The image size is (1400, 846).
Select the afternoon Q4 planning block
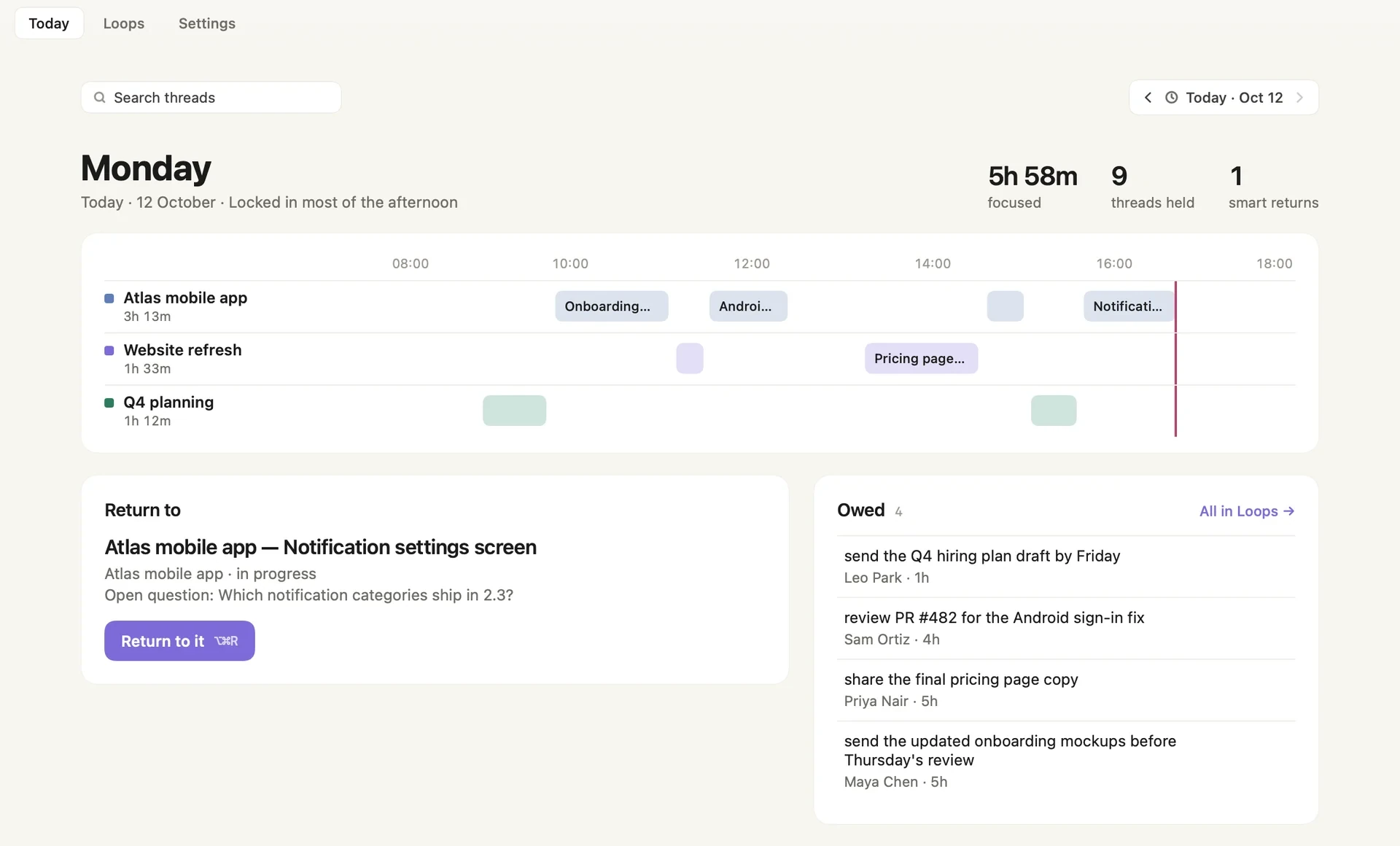[1054, 411]
